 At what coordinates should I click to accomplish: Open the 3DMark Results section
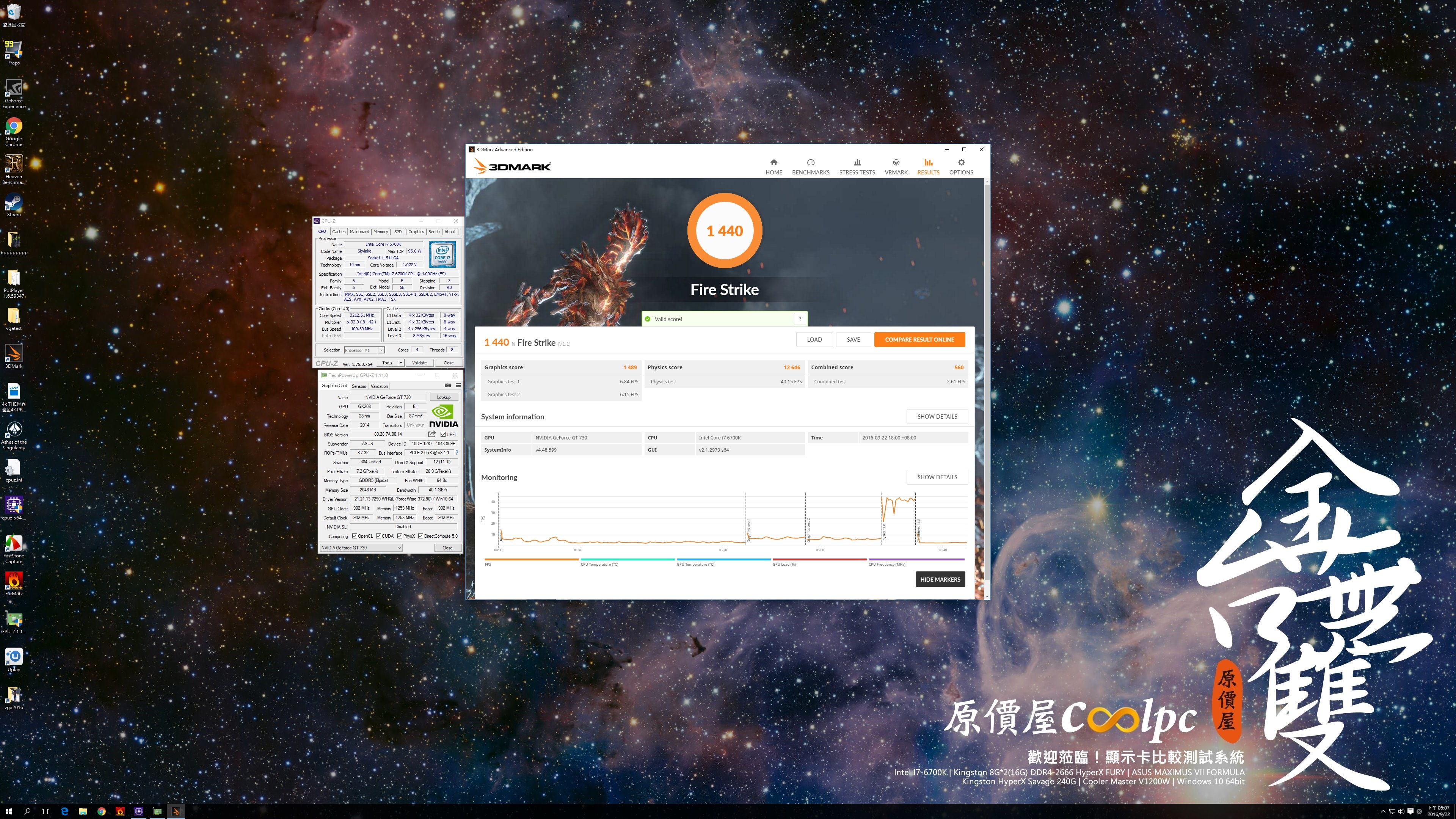point(928,167)
